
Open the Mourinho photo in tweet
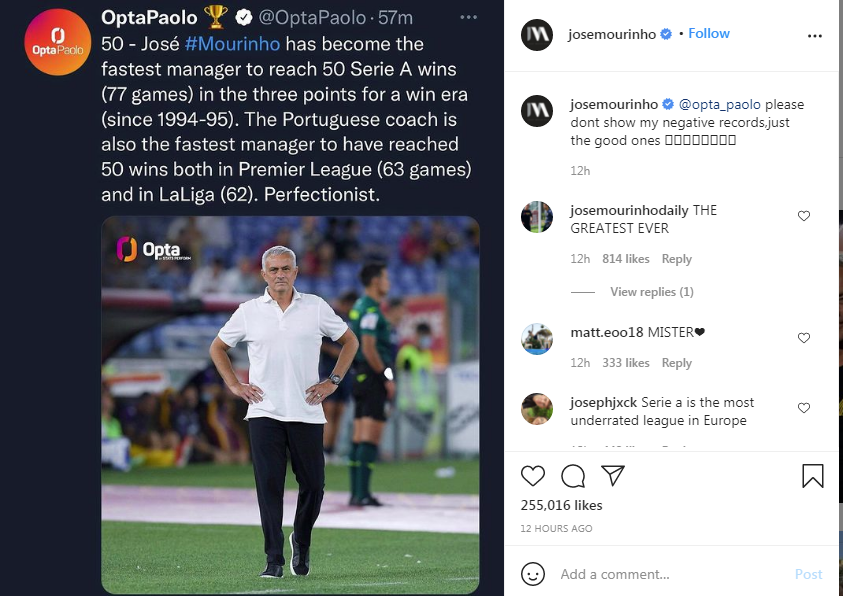tap(290, 405)
